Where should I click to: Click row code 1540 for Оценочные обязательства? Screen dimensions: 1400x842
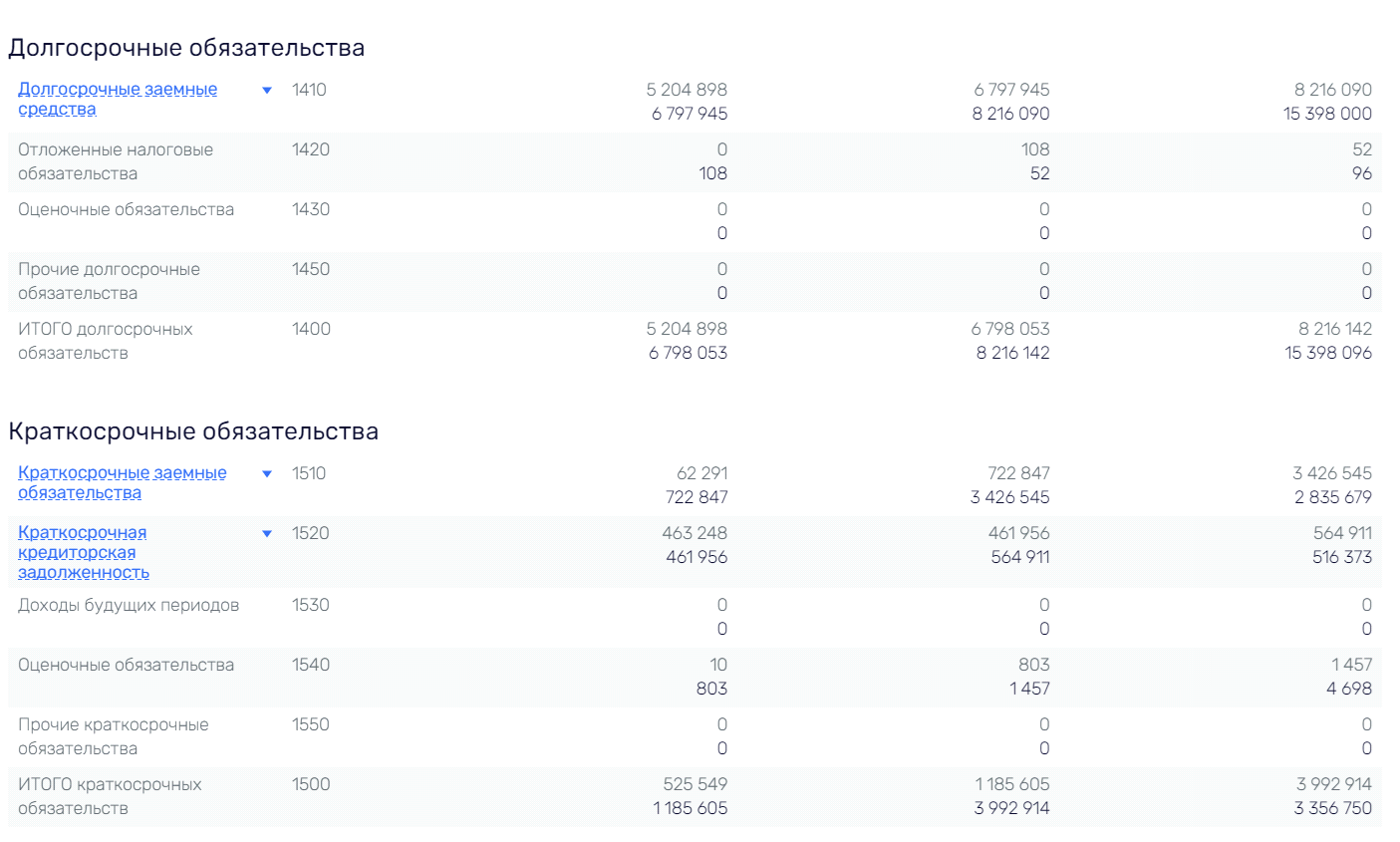pos(311,665)
